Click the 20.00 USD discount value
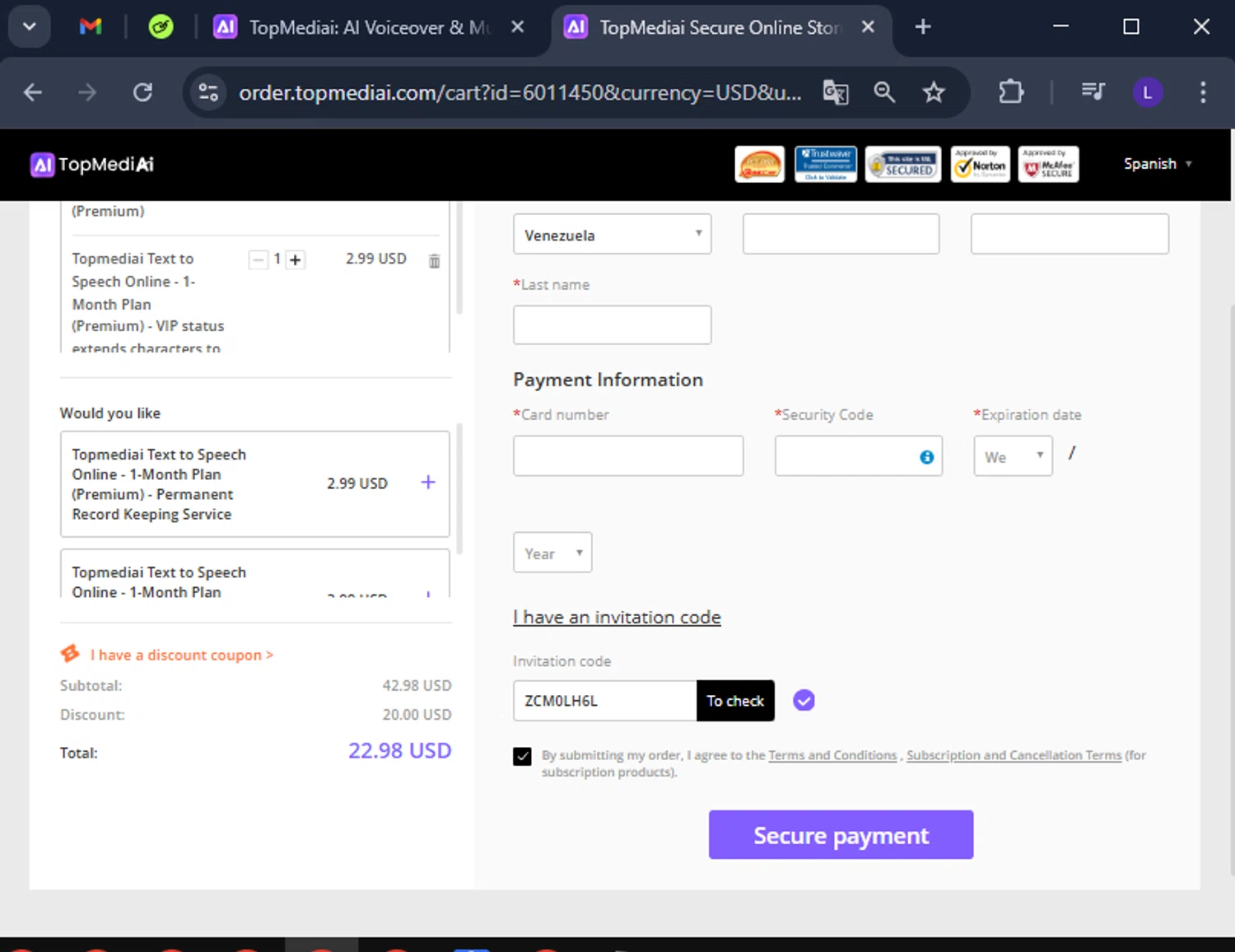Viewport: 1235px width, 952px height. click(x=417, y=714)
